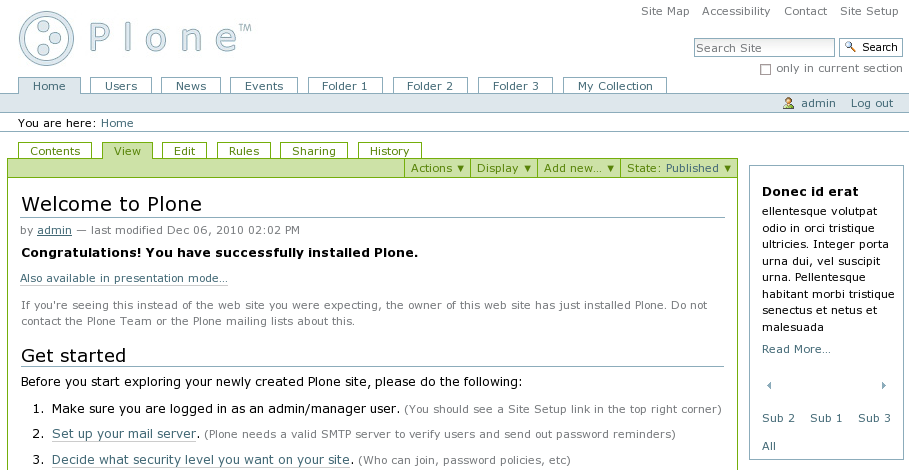Open the State: Published dropdown
The image size is (909, 470).
click(x=678, y=168)
